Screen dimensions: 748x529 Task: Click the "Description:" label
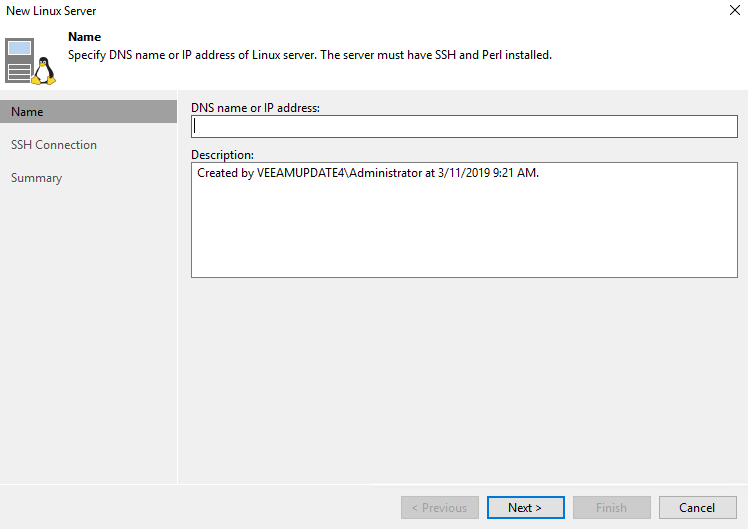(x=222, y=155)
